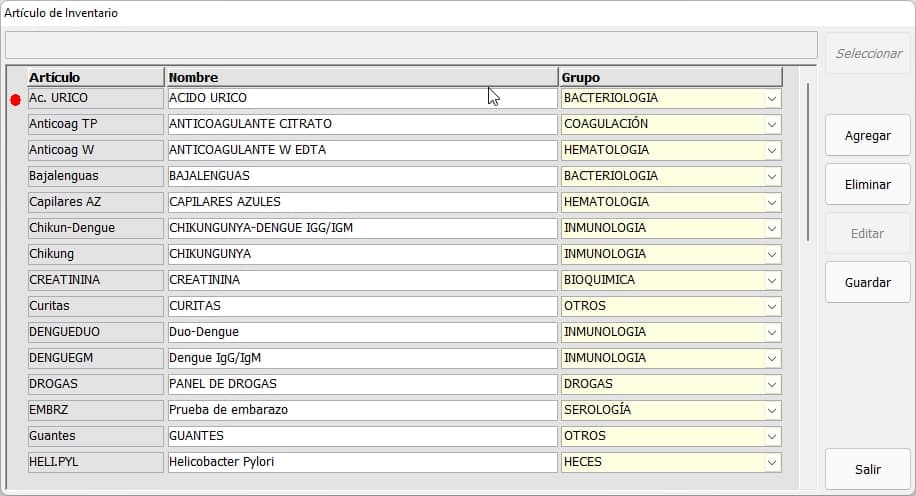Save changes with Guardar

point(868,282)
